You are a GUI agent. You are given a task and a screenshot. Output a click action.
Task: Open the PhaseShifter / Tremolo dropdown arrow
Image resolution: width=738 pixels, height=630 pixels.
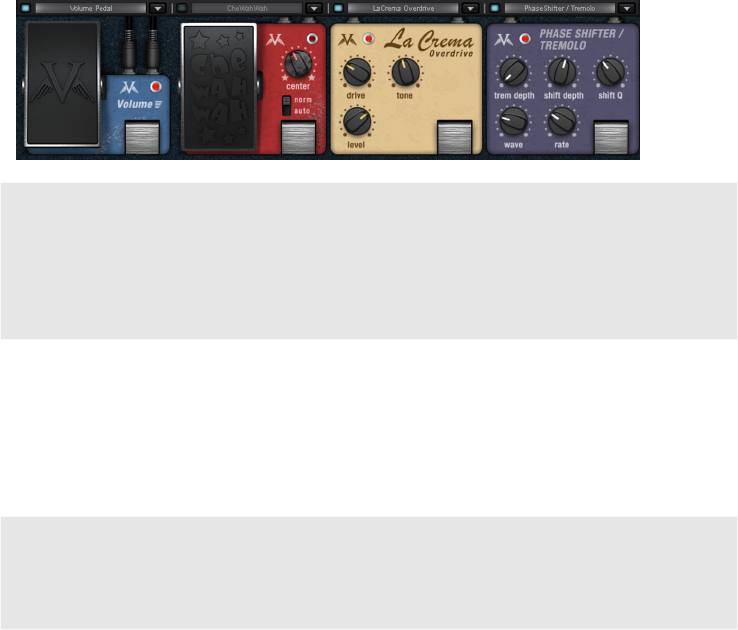pyautogui.click(x=626, y=8)
